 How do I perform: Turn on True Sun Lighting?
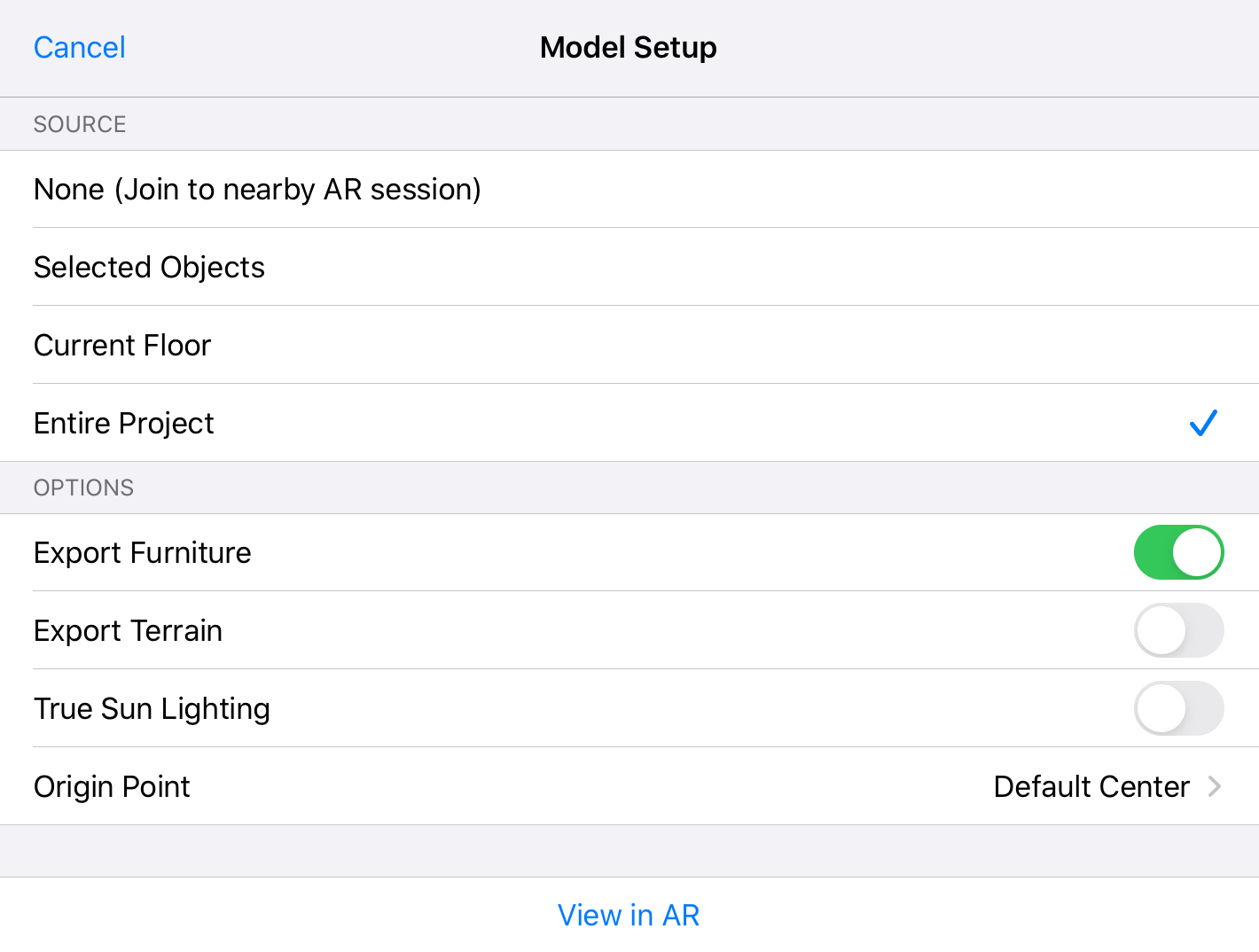coord(1179,708)
